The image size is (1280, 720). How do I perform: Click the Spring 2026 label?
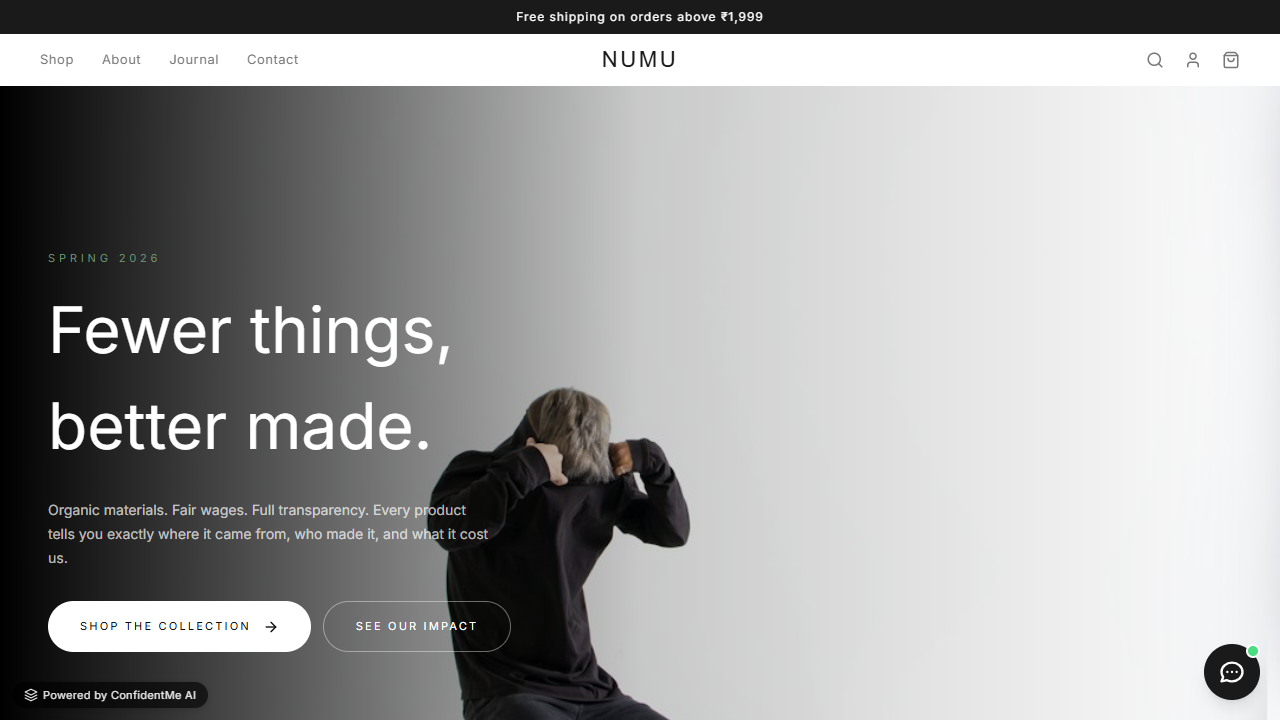[x=104, y=258]
